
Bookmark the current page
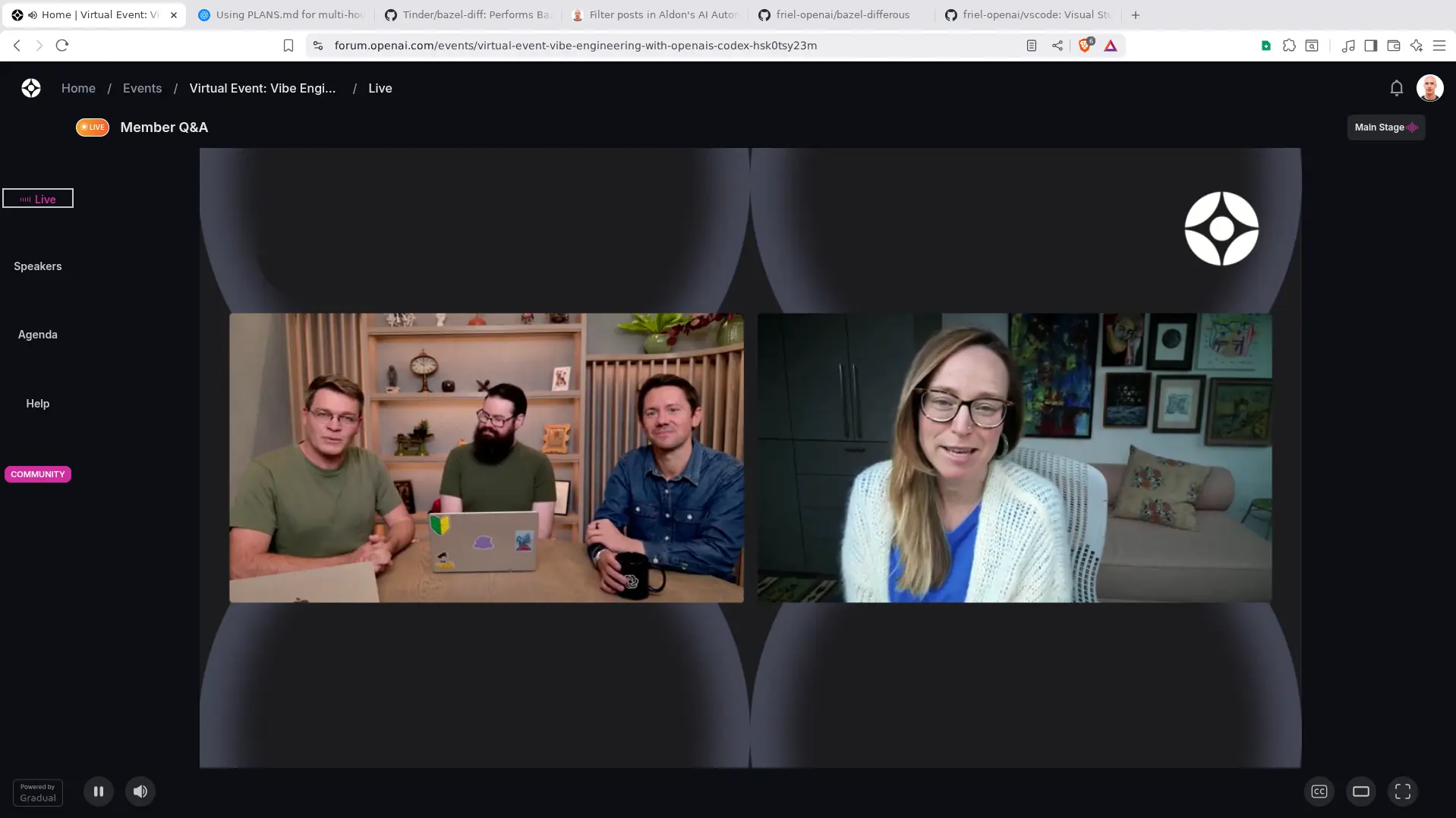(288, 46)
